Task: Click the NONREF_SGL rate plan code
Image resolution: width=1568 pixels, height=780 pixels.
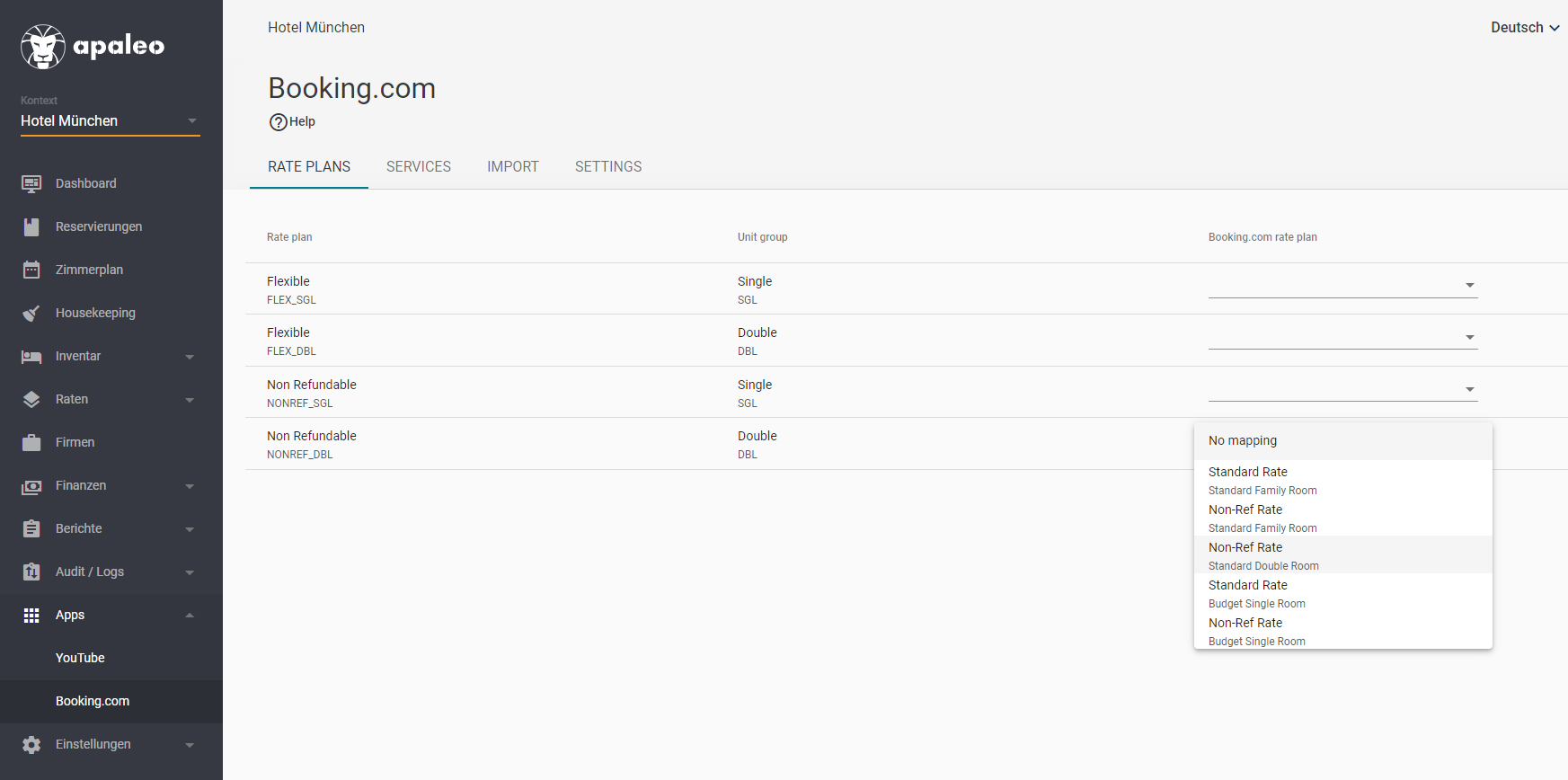Action: click(299, 403)
